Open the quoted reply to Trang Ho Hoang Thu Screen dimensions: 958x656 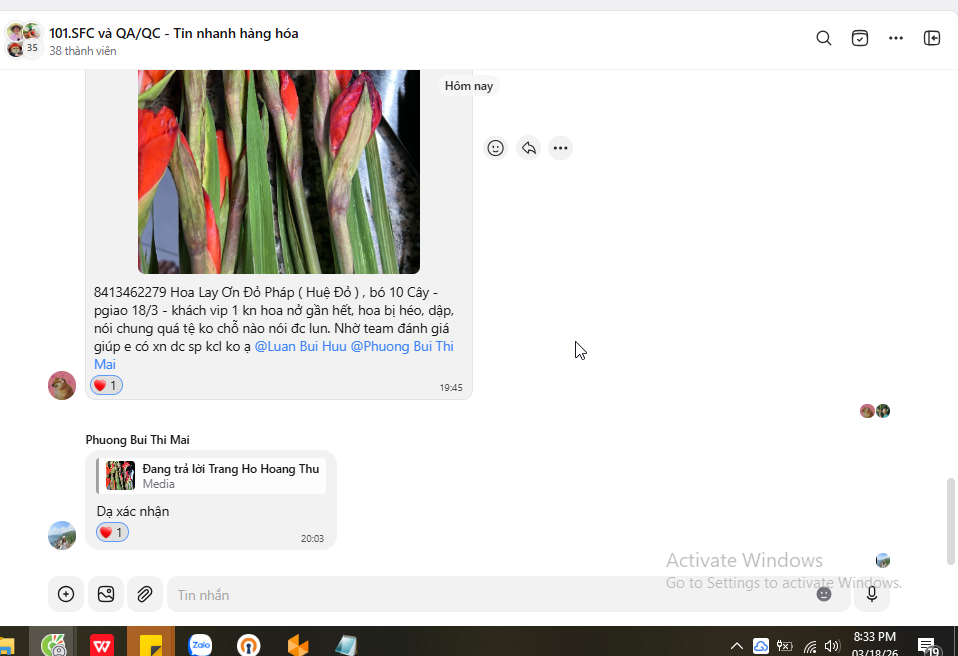pos(211,476)
